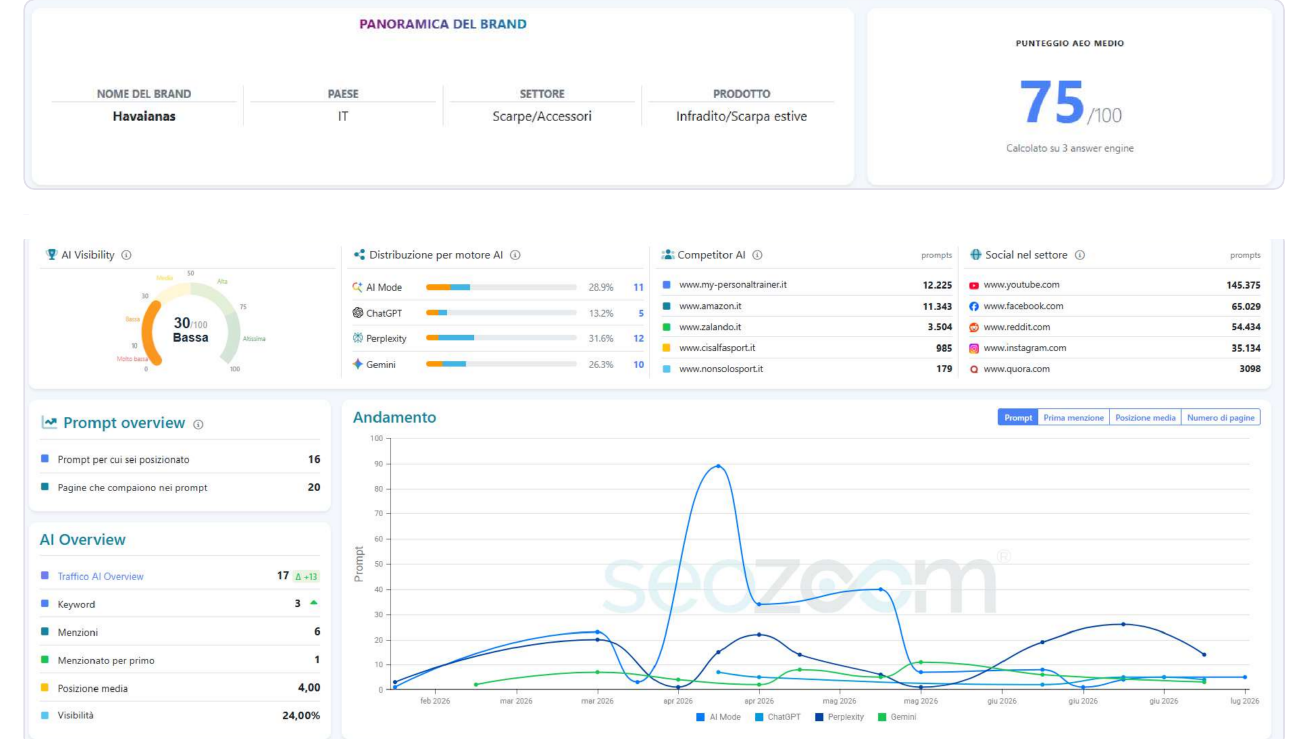Viewport: 1300px width, 739px height.
Task: Click the AI Mode engine icon
Action: tap(358, 287)
